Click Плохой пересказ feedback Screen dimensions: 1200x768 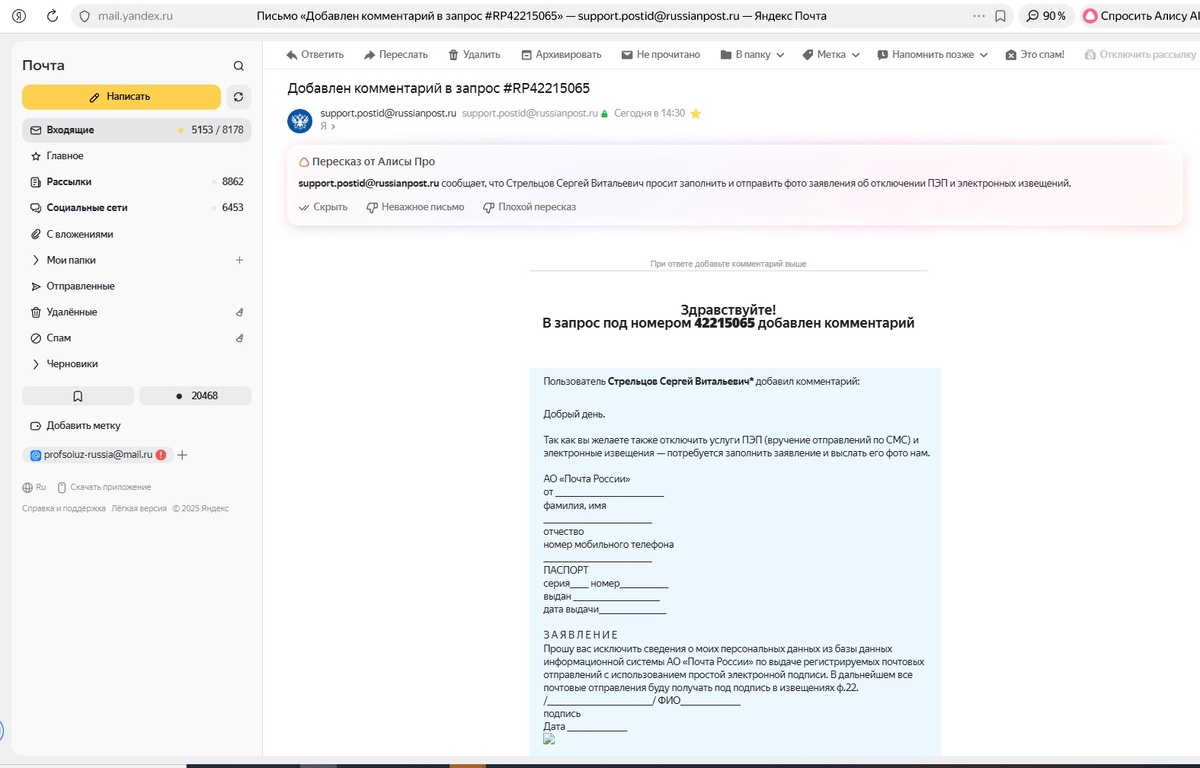point(529,207)
